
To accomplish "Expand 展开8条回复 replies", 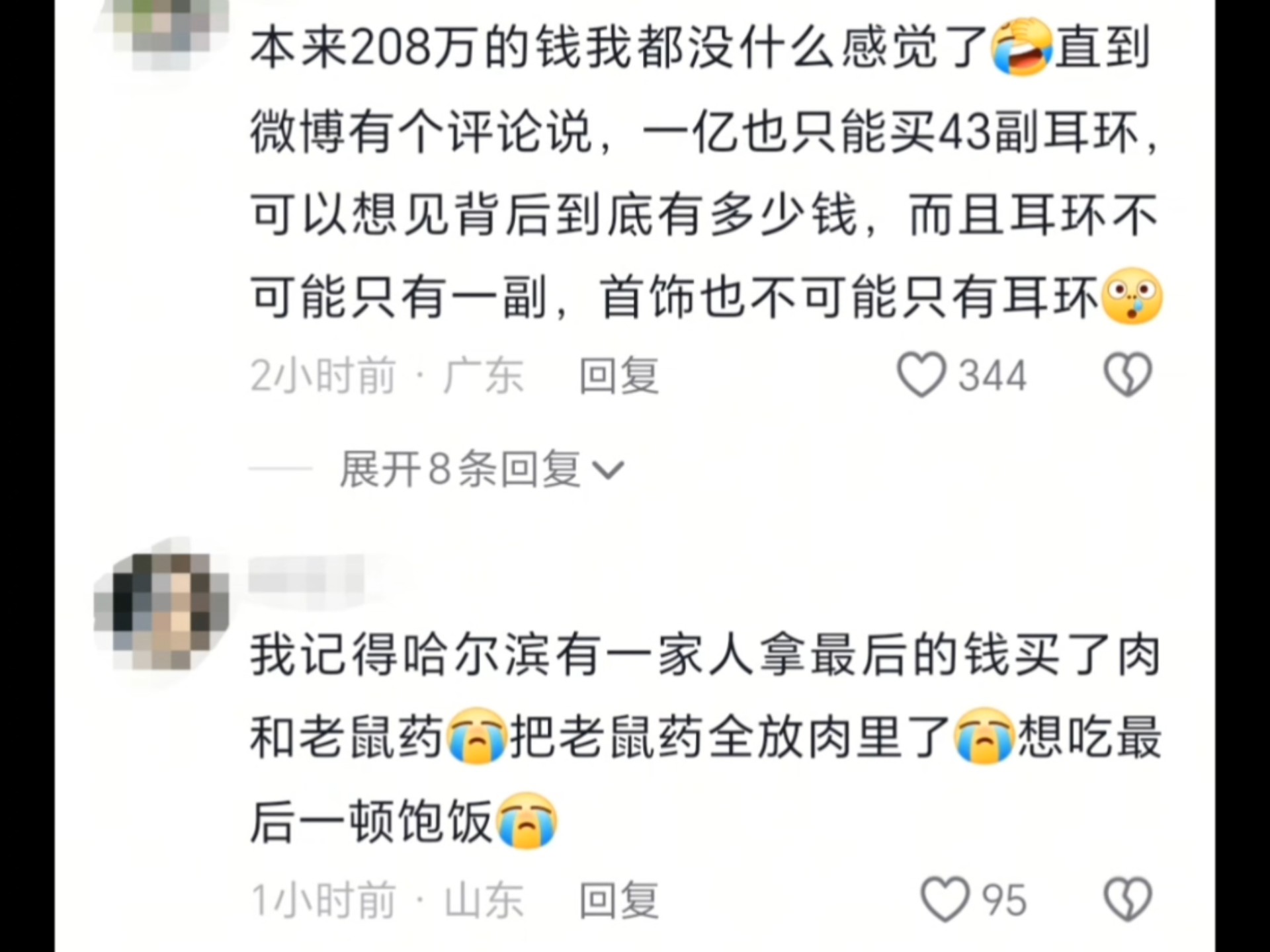I will point(482,469).
